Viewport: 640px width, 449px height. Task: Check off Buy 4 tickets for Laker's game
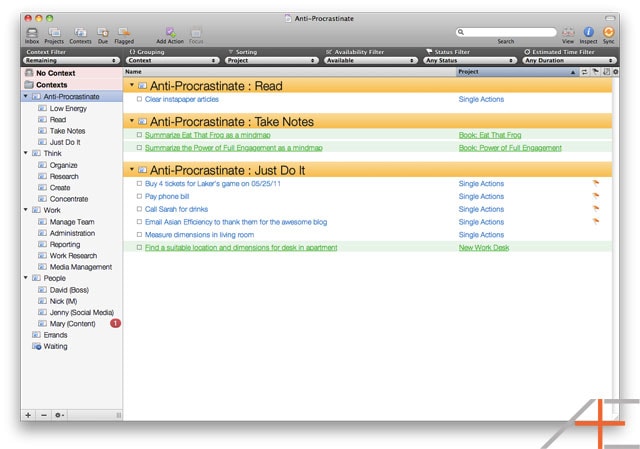coord(139,183)
